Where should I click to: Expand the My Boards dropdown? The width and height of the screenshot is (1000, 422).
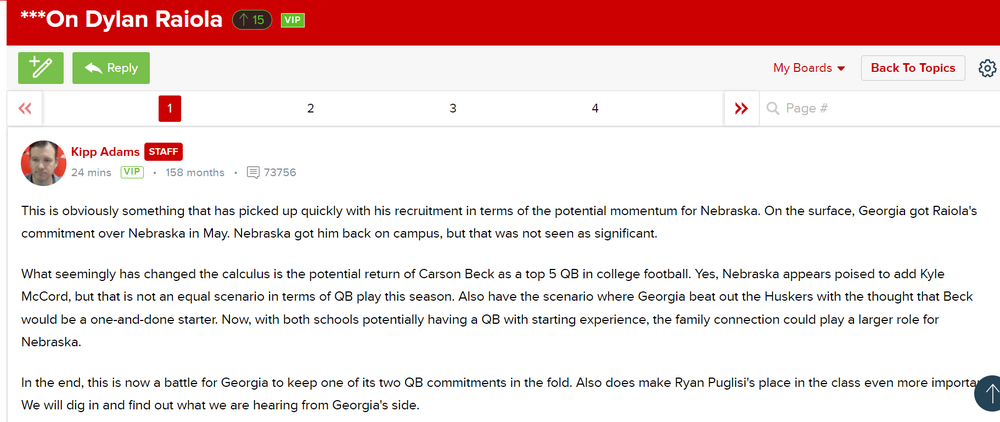pyautogui.click(x=809, y=68)
